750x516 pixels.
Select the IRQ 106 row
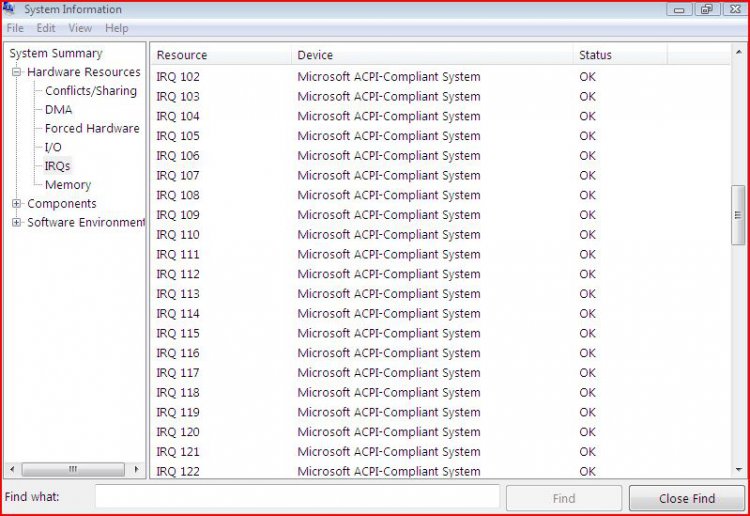click(x=441, y=156)
